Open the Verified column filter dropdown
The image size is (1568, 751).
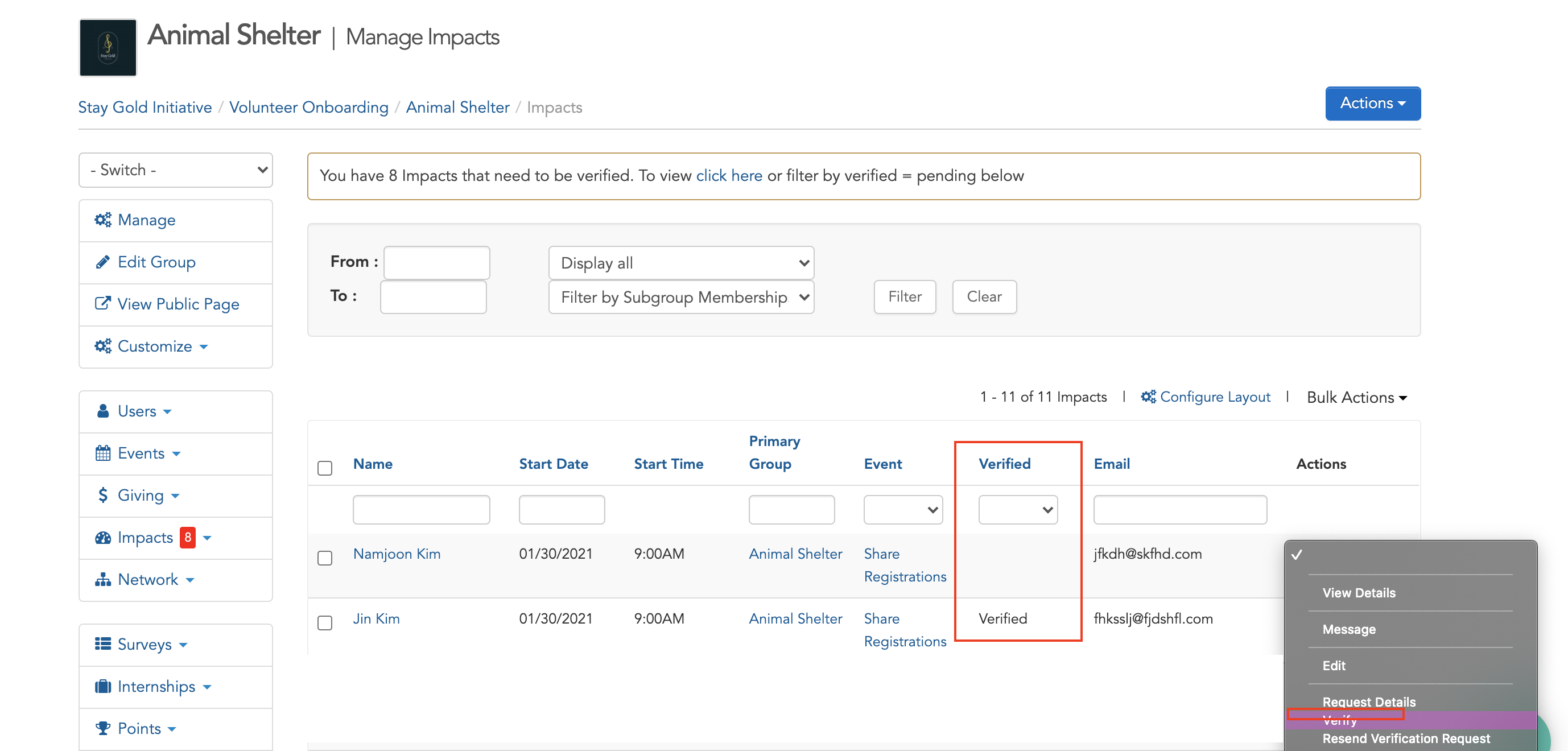click(x=1018, y=509)
